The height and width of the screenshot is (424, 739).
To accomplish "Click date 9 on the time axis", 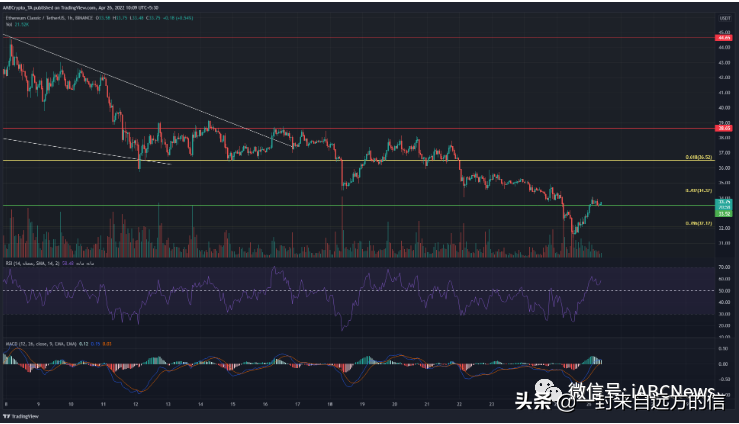I will click(38, 404).
